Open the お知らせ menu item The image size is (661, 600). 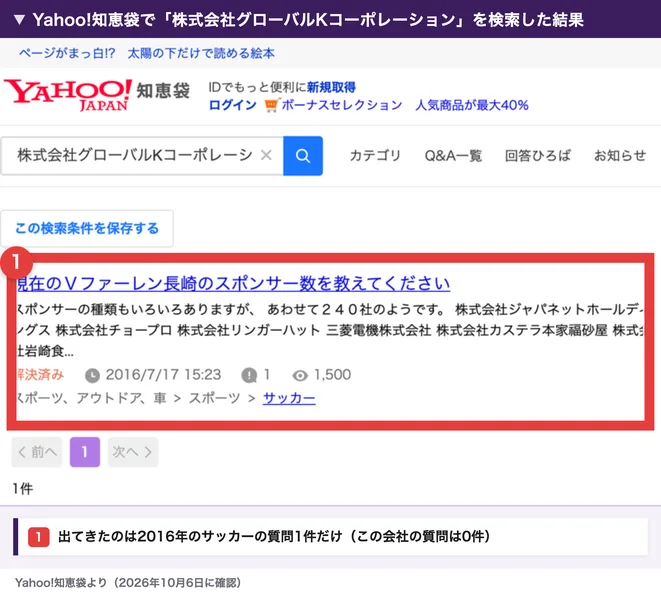(620, 156)
